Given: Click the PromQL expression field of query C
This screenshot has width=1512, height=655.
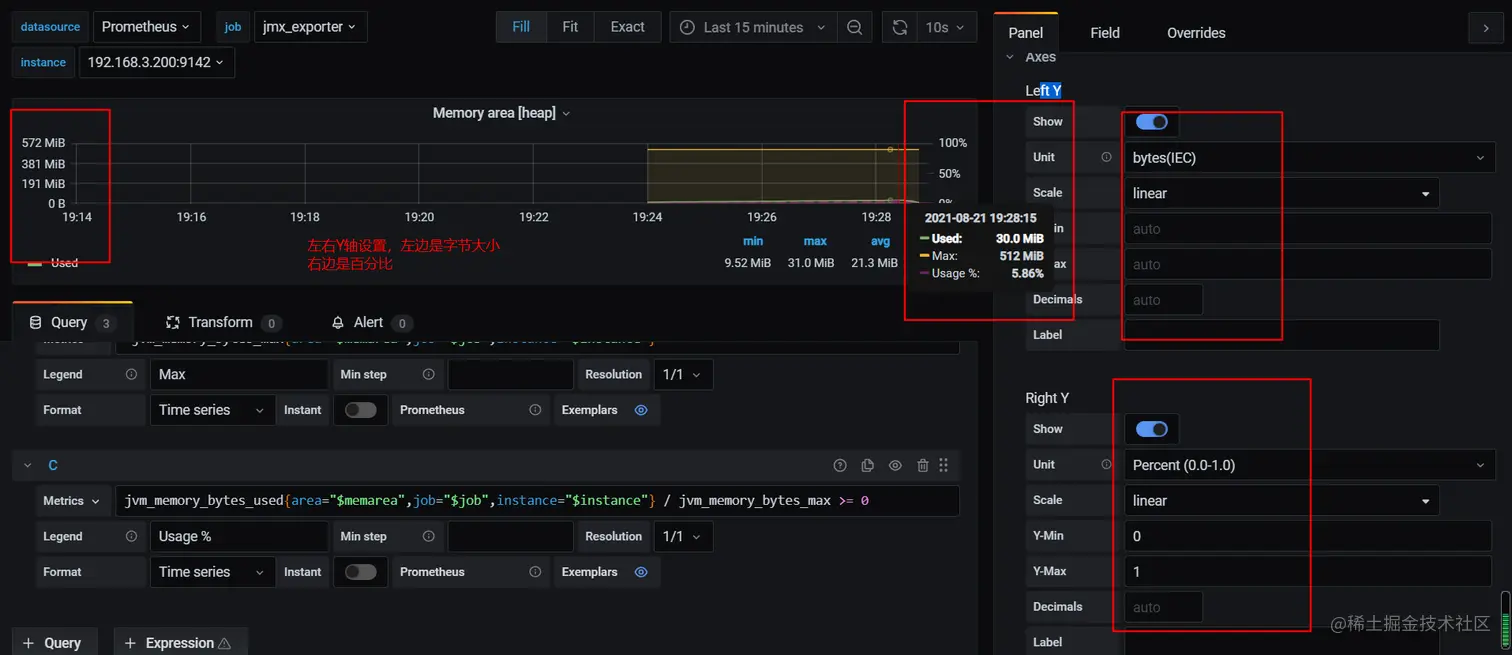Looking at the screenshot, I should 537,501.
